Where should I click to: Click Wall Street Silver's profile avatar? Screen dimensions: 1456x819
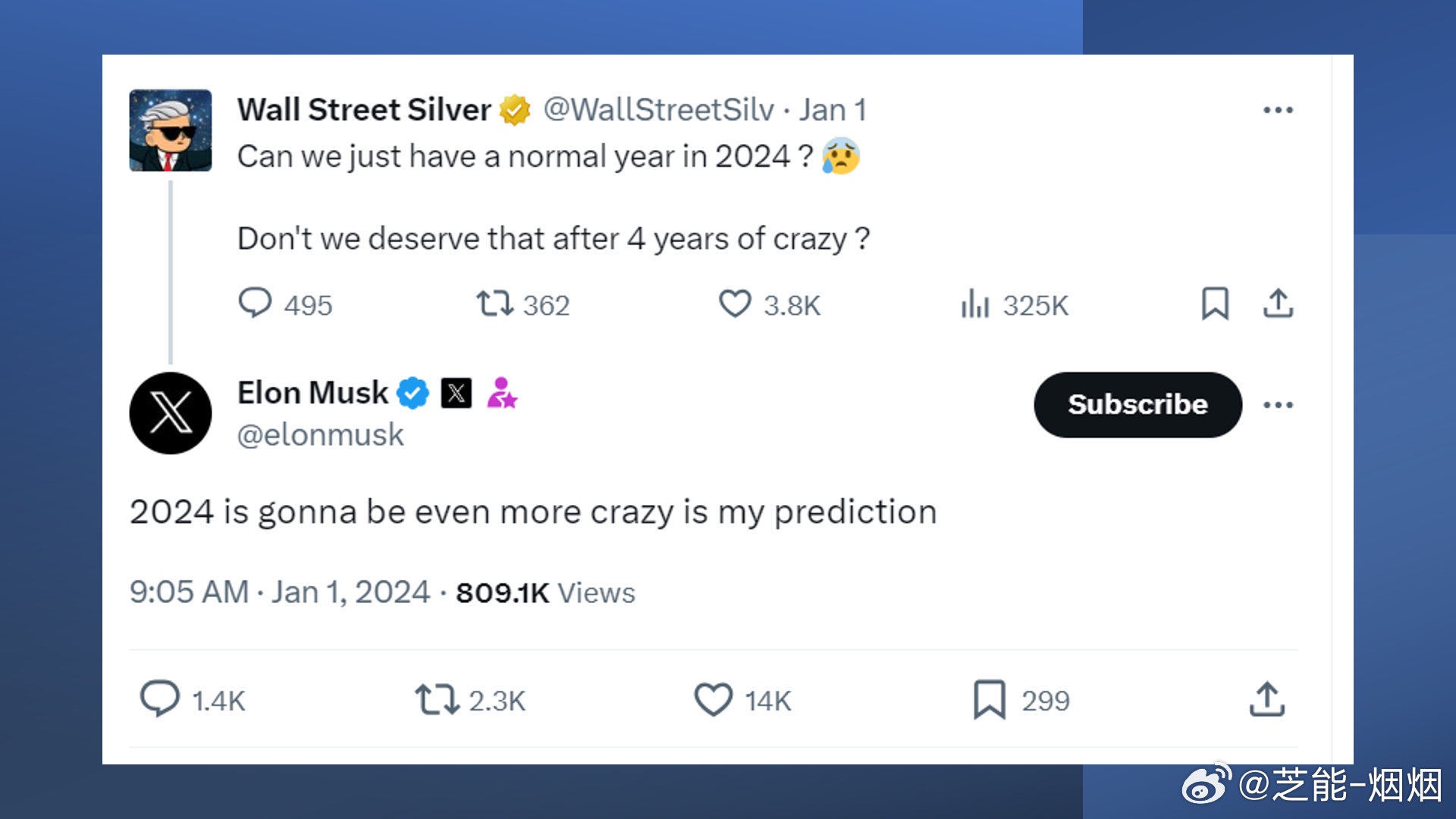(171, 130)
